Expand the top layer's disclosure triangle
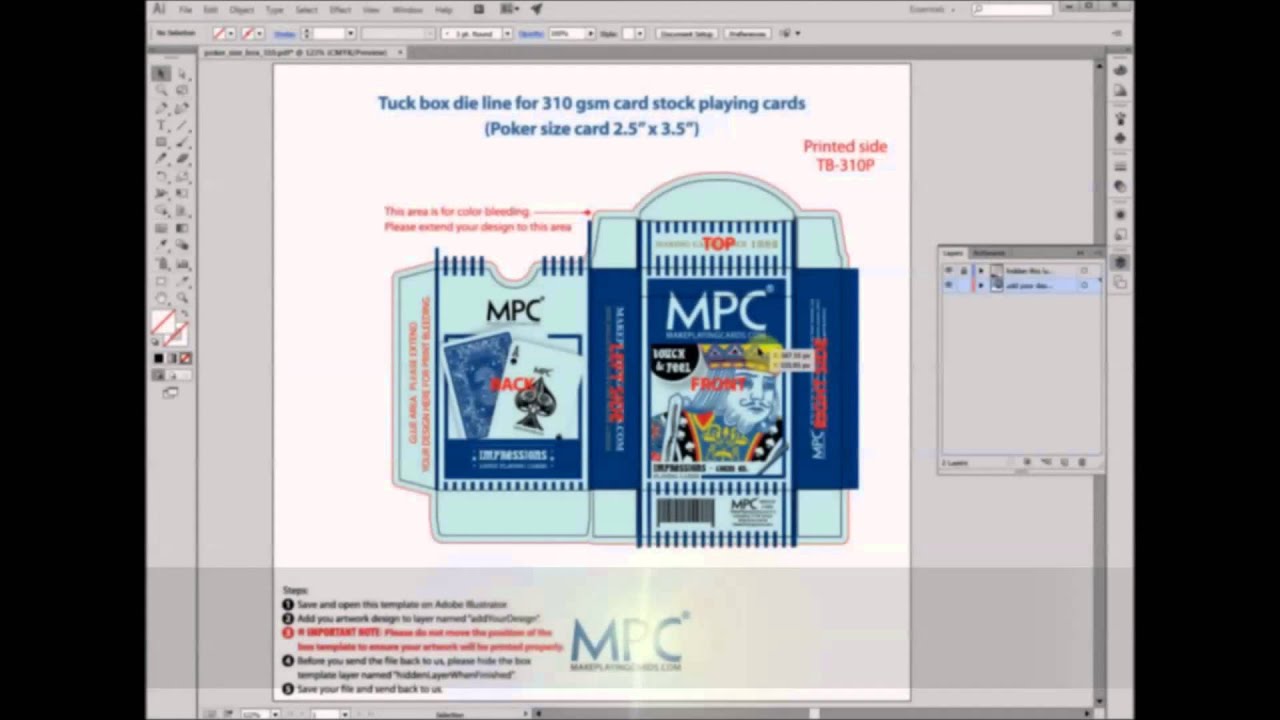 click(980, 271)
